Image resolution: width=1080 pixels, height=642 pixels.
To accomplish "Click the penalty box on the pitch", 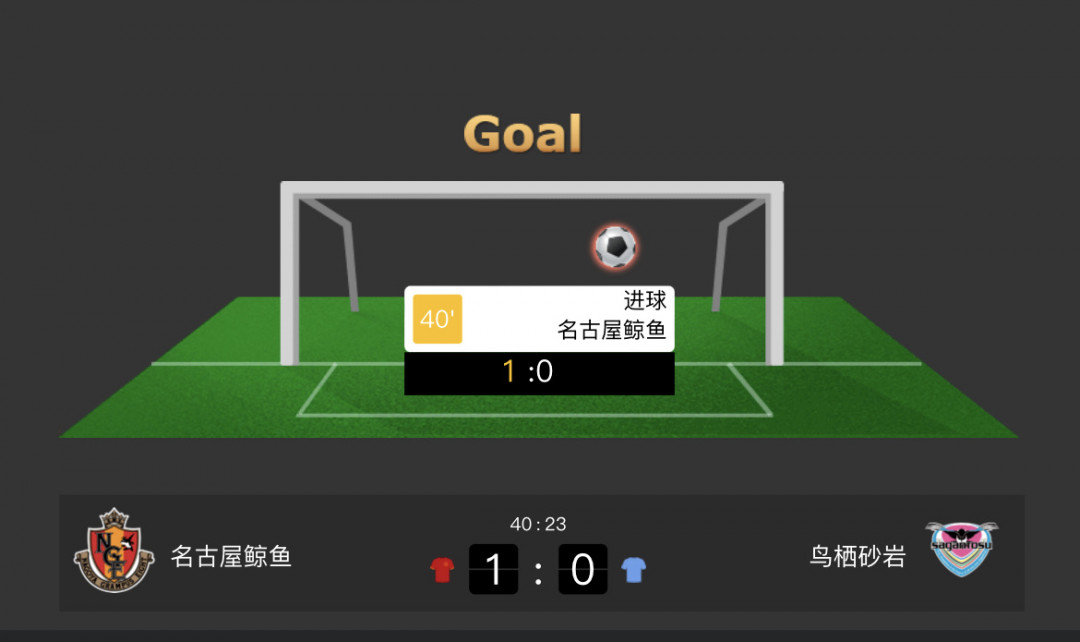I will 534,390.
